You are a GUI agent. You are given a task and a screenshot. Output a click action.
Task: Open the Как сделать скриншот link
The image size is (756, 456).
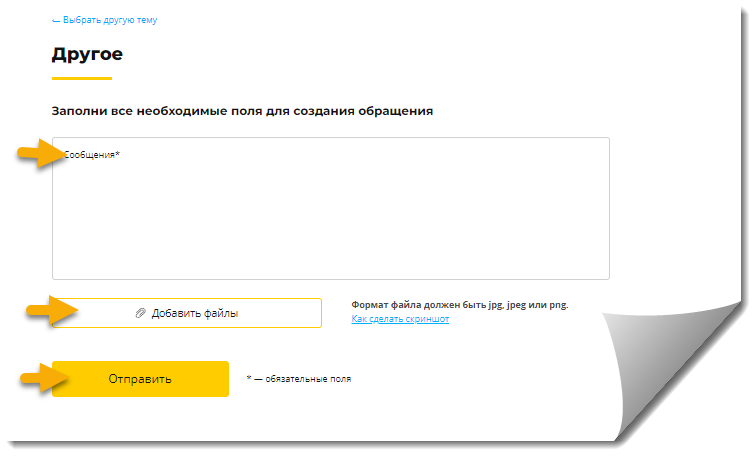click(x=400, y=319)
